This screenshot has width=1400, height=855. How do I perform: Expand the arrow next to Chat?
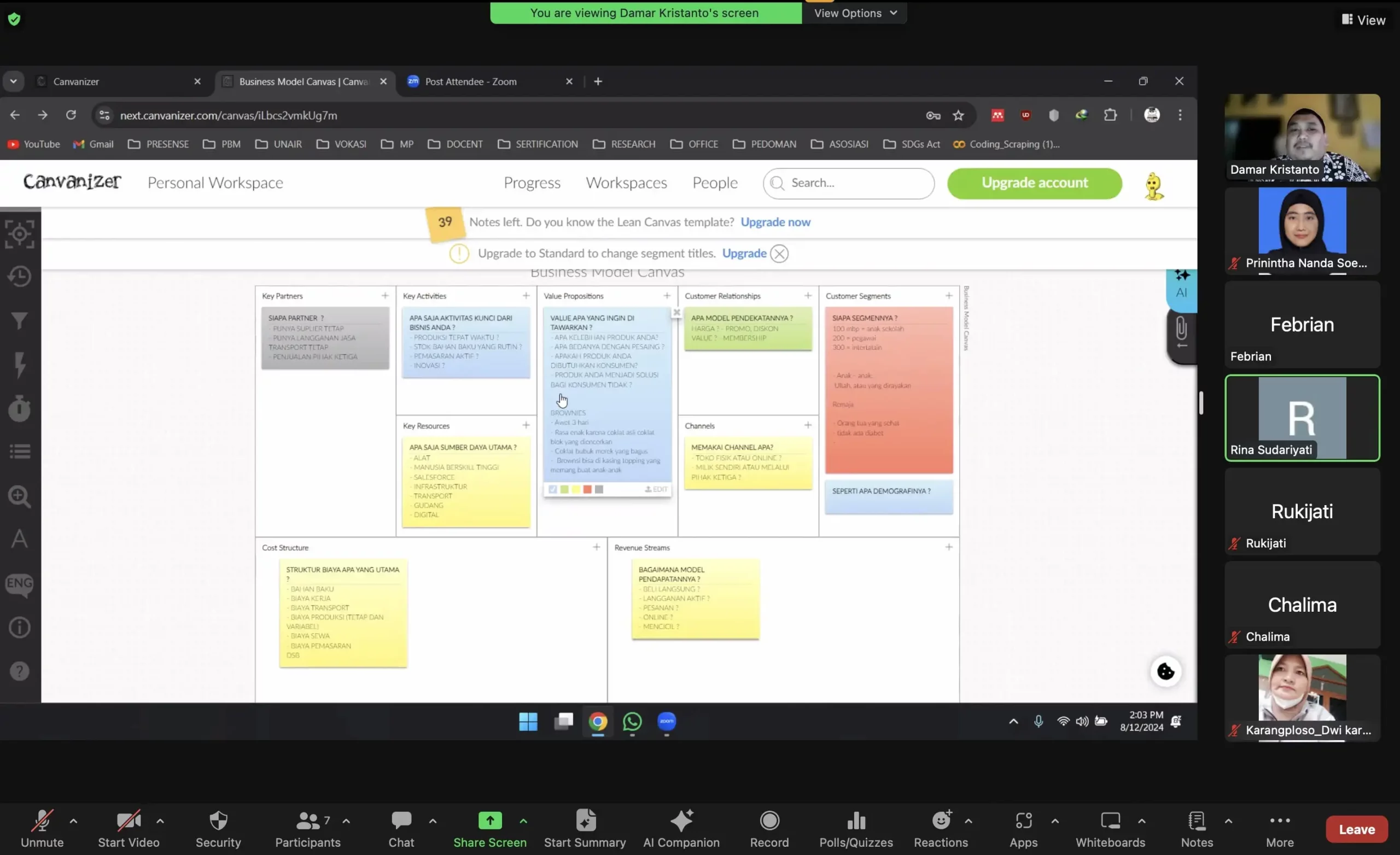[x=433, y=821]
